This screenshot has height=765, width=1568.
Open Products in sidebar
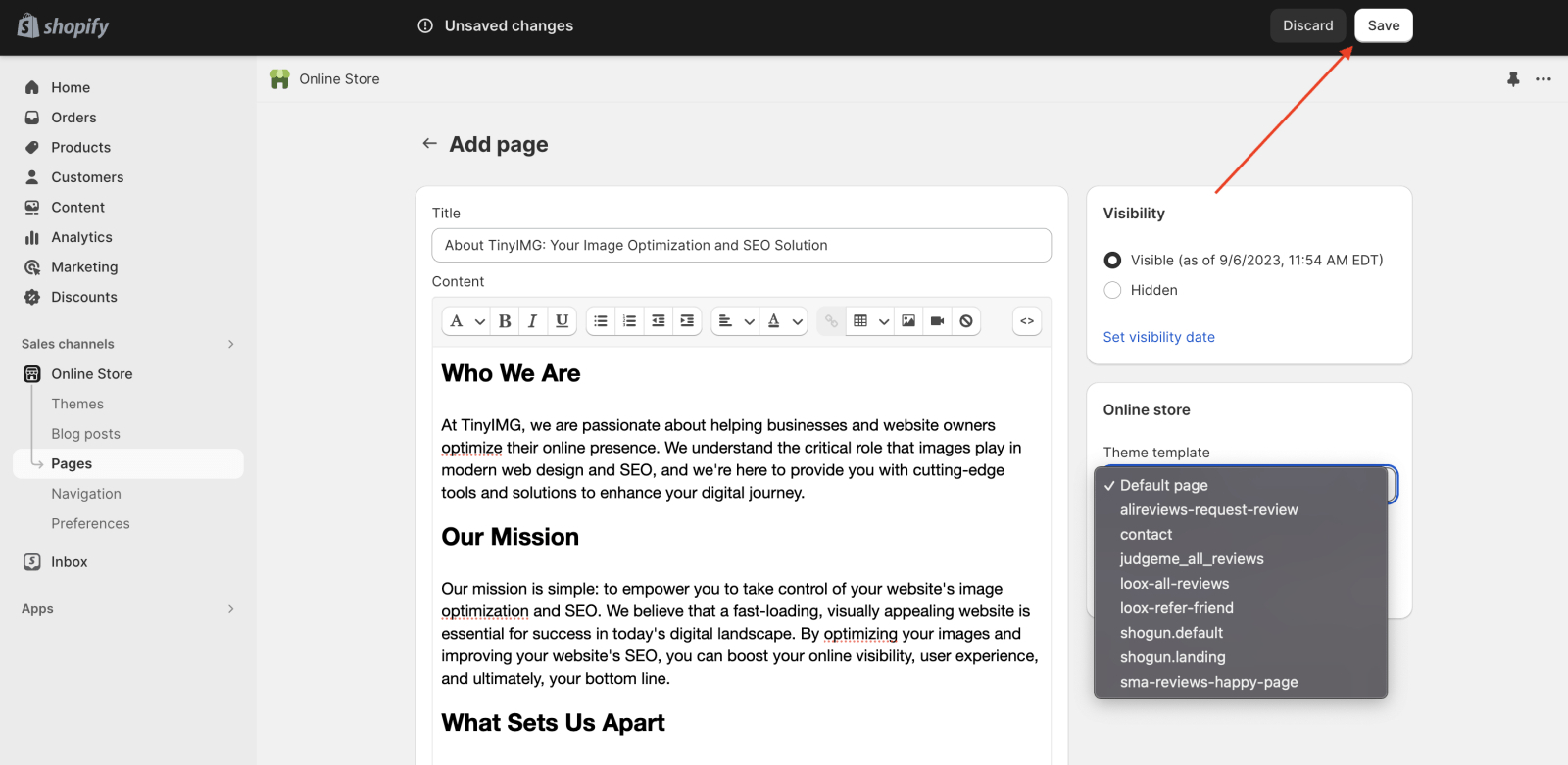tap(128, 148)
